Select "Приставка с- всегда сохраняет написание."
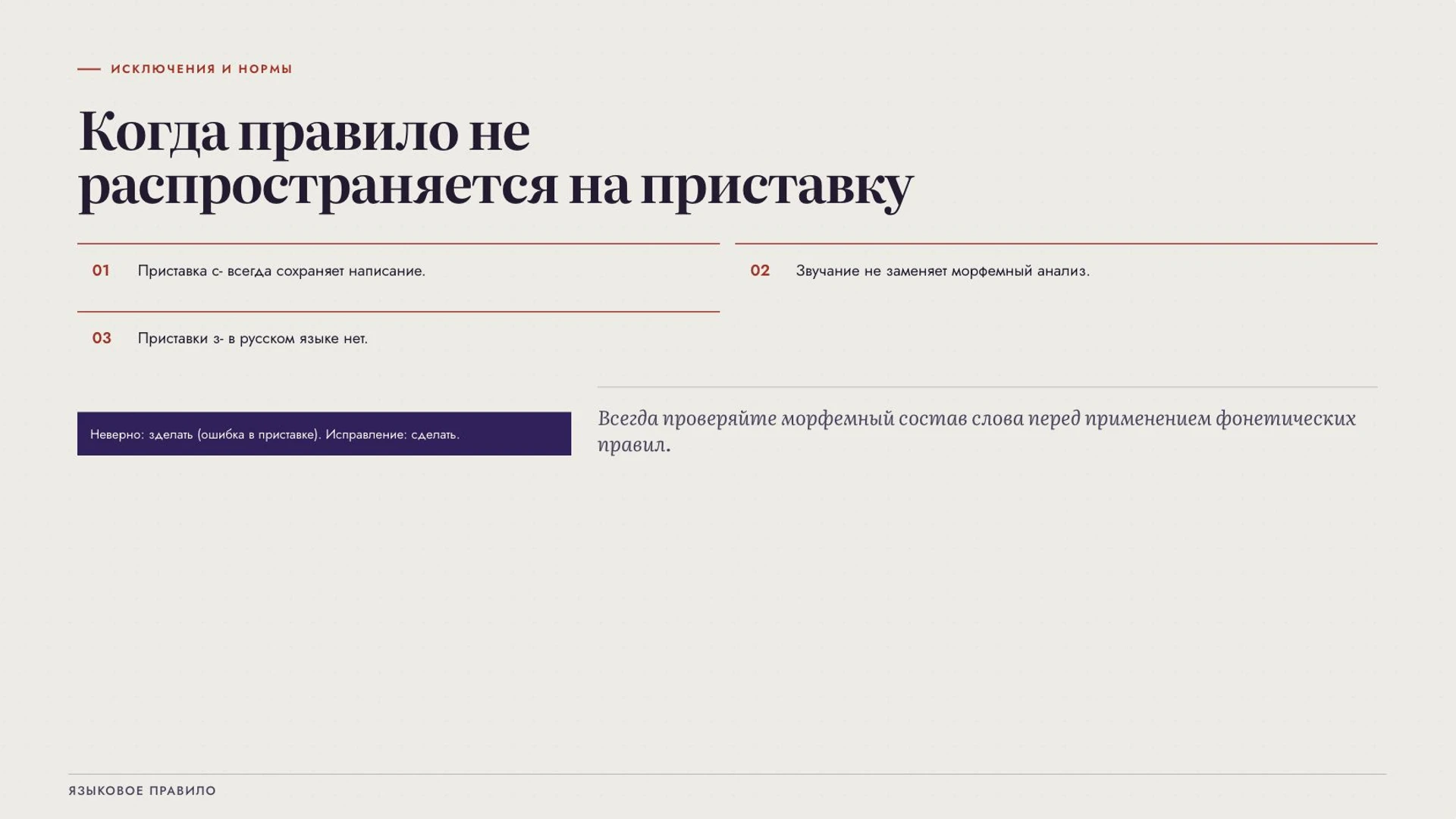Image resolution: width=1456 pixels, height=819 pixels. click(281, 271)
